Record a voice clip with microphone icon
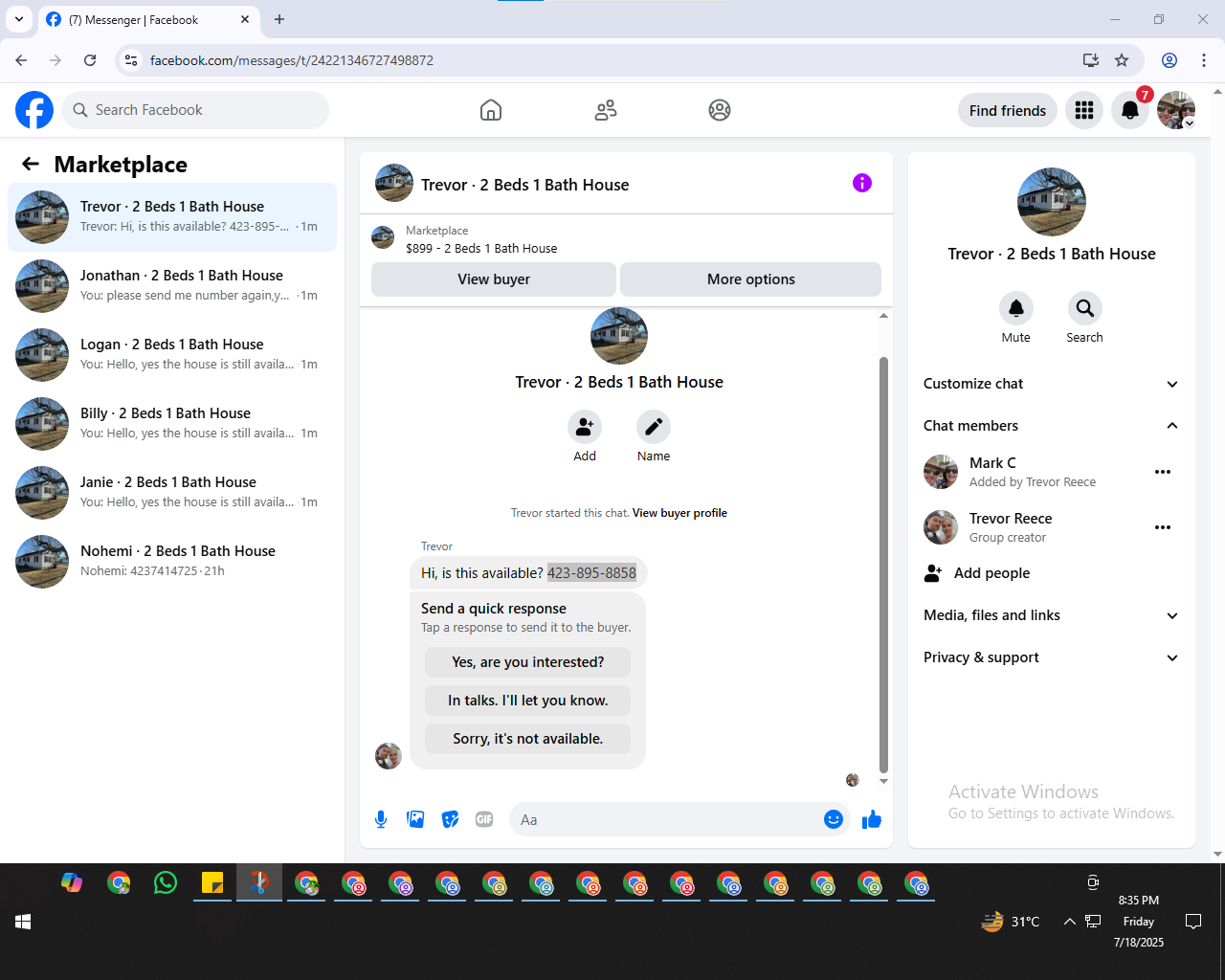 point(381,819)
